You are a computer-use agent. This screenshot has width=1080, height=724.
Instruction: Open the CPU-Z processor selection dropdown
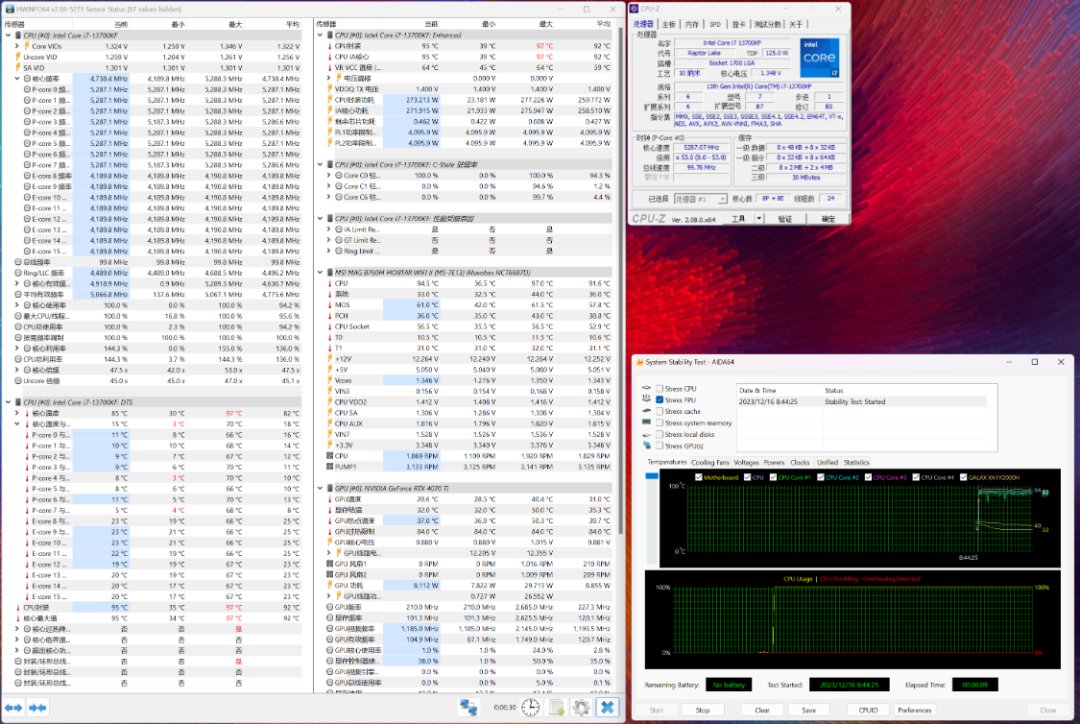coord(700,199)
